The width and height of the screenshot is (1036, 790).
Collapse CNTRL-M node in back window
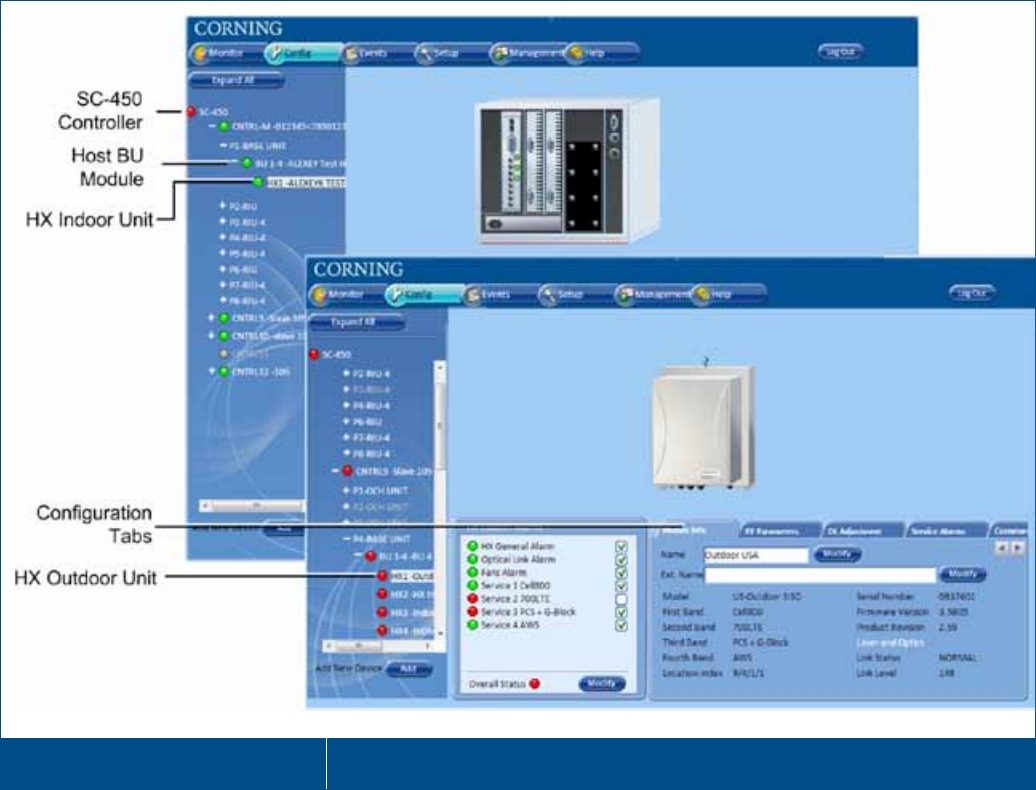pos(211,126)
